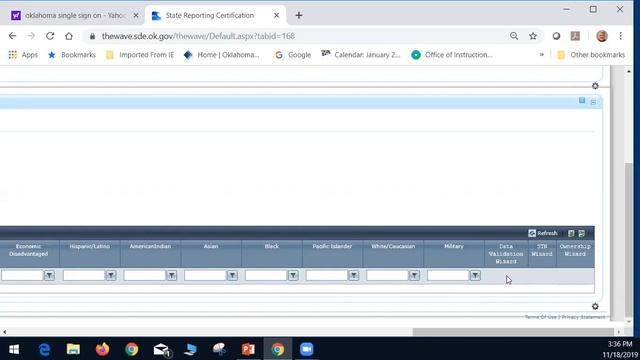The image size is (640, 360).
Task: Click the Asian filter text box
Action: [x=205, y=276]
